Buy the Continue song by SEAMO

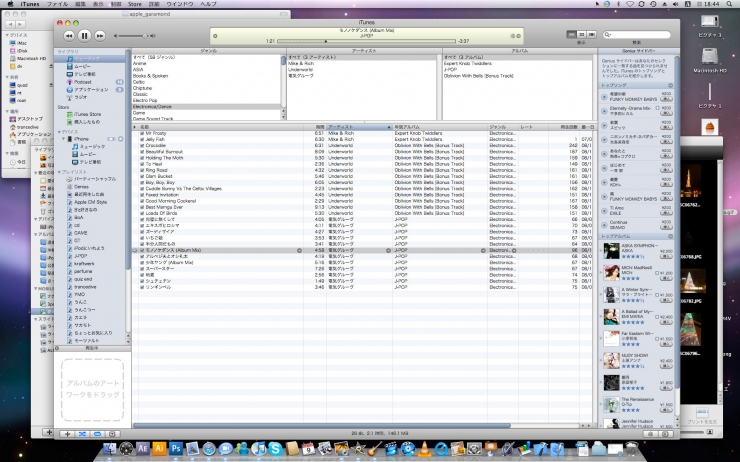(x=666, y=227)
